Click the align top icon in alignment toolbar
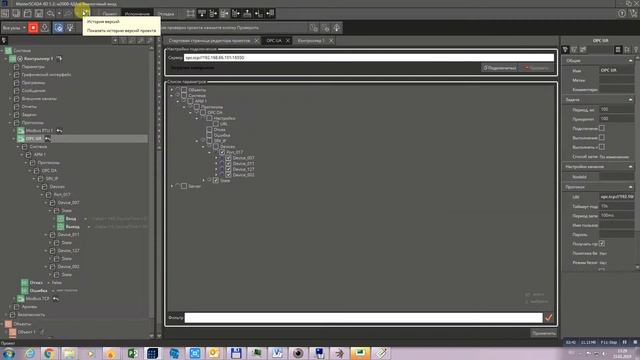Viewport: 640px width, 360px height. point(202,13)
